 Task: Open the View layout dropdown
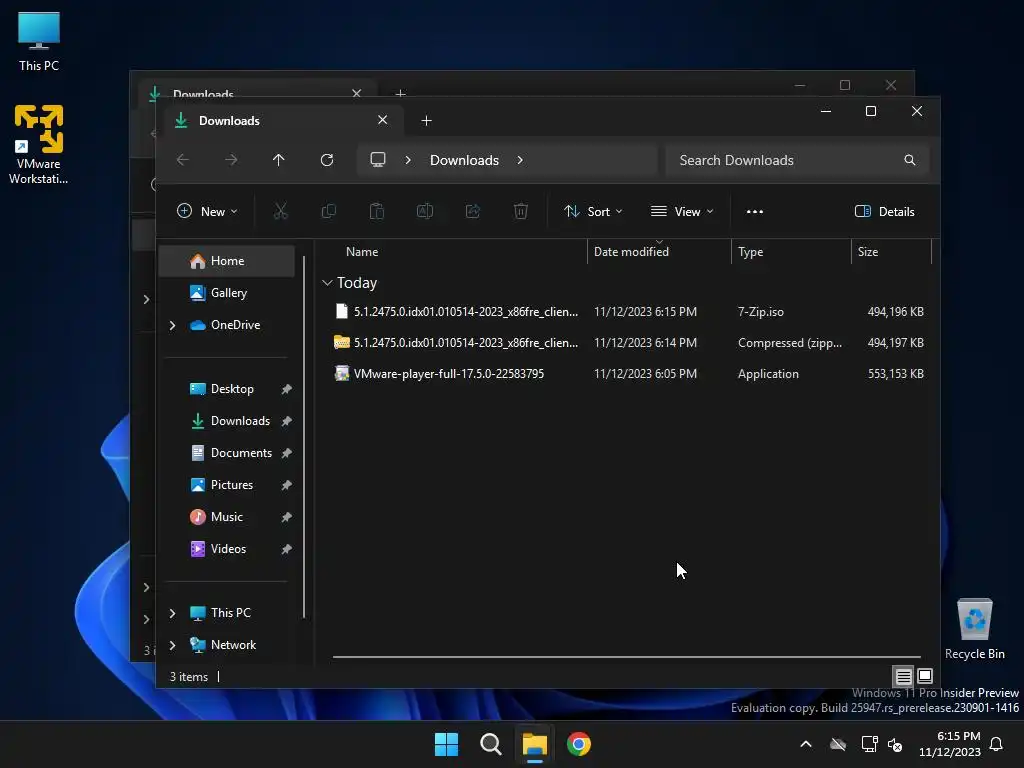point(682,212)
